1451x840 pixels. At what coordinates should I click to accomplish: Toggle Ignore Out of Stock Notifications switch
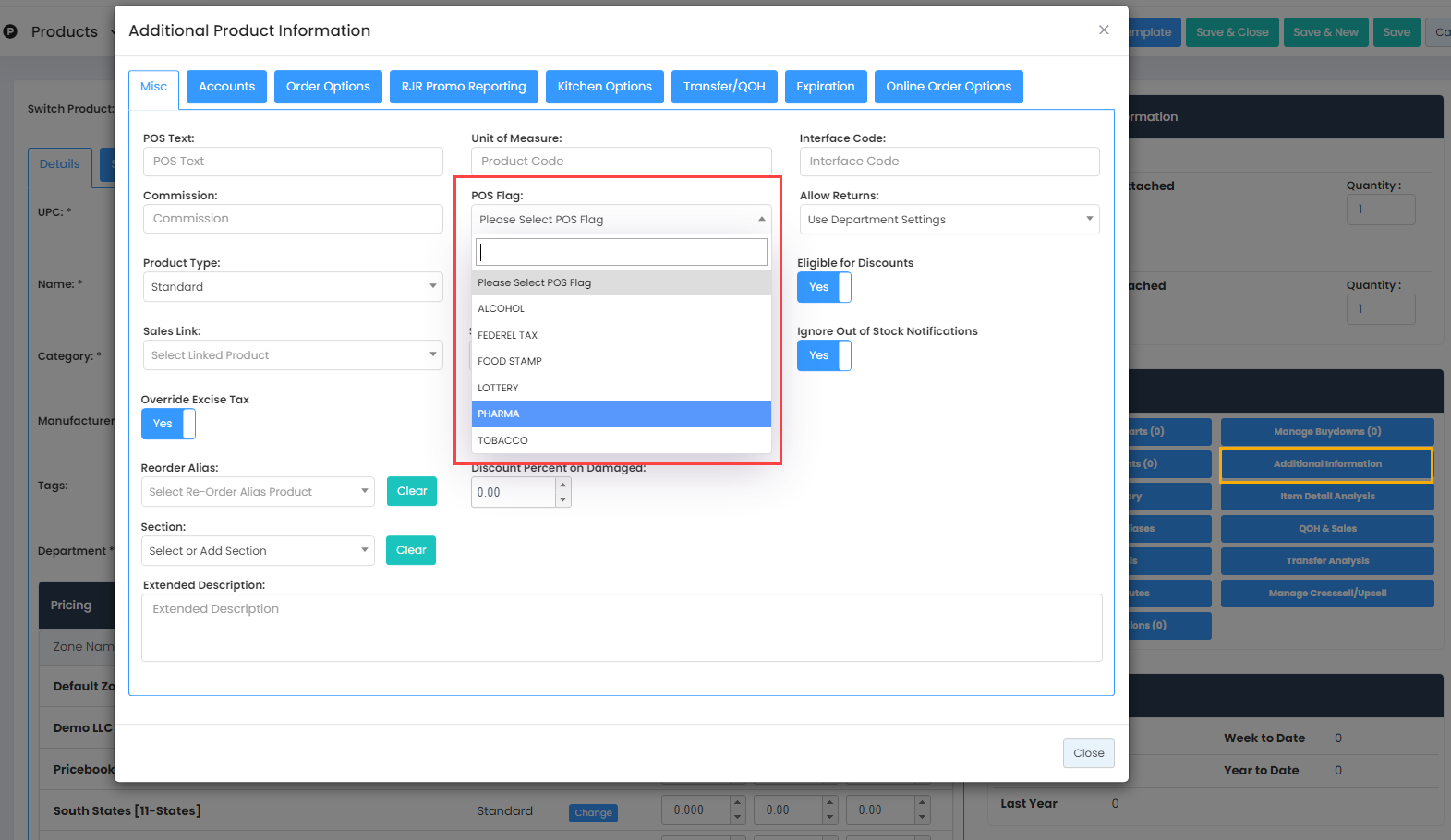click(x=823, y=355)
